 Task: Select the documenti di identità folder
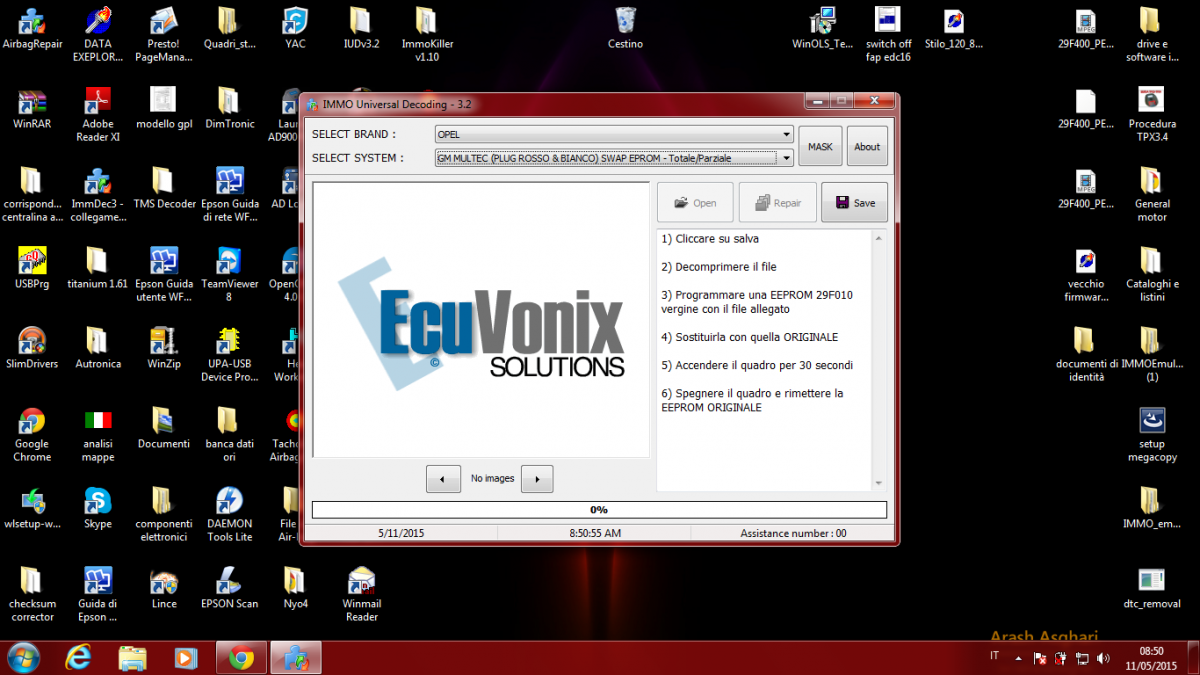[x=1086, y=355]
